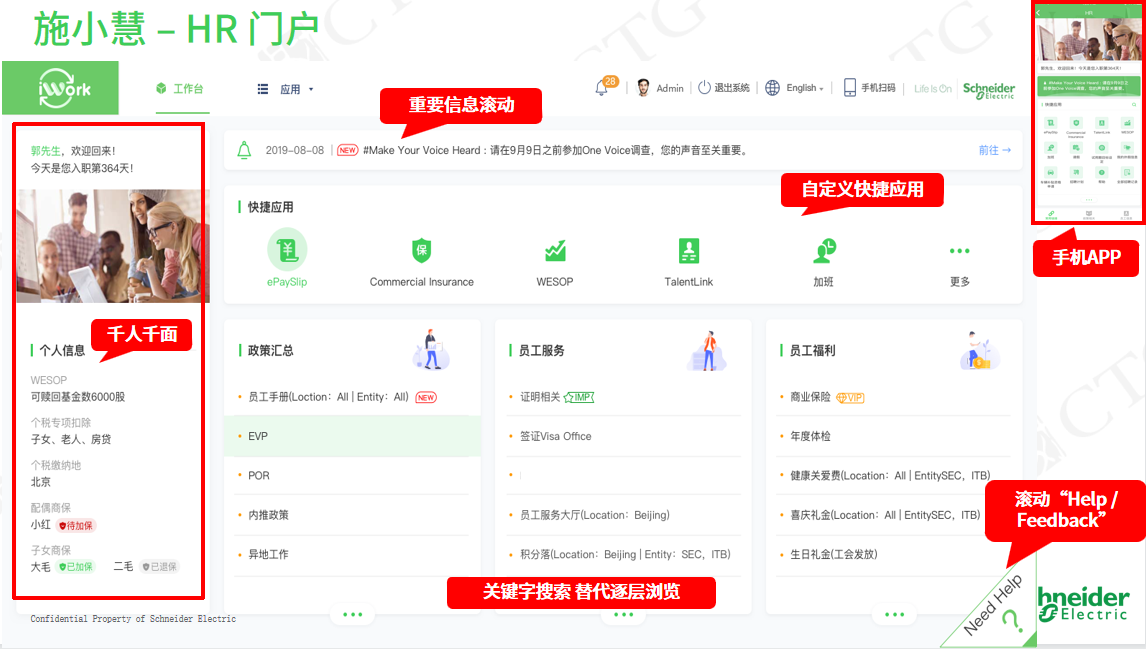Image resolution: width=1146 pixels, height=649 pixels.
Task: Open the TalentLink quick app
Action: click(x=688, y=262)
